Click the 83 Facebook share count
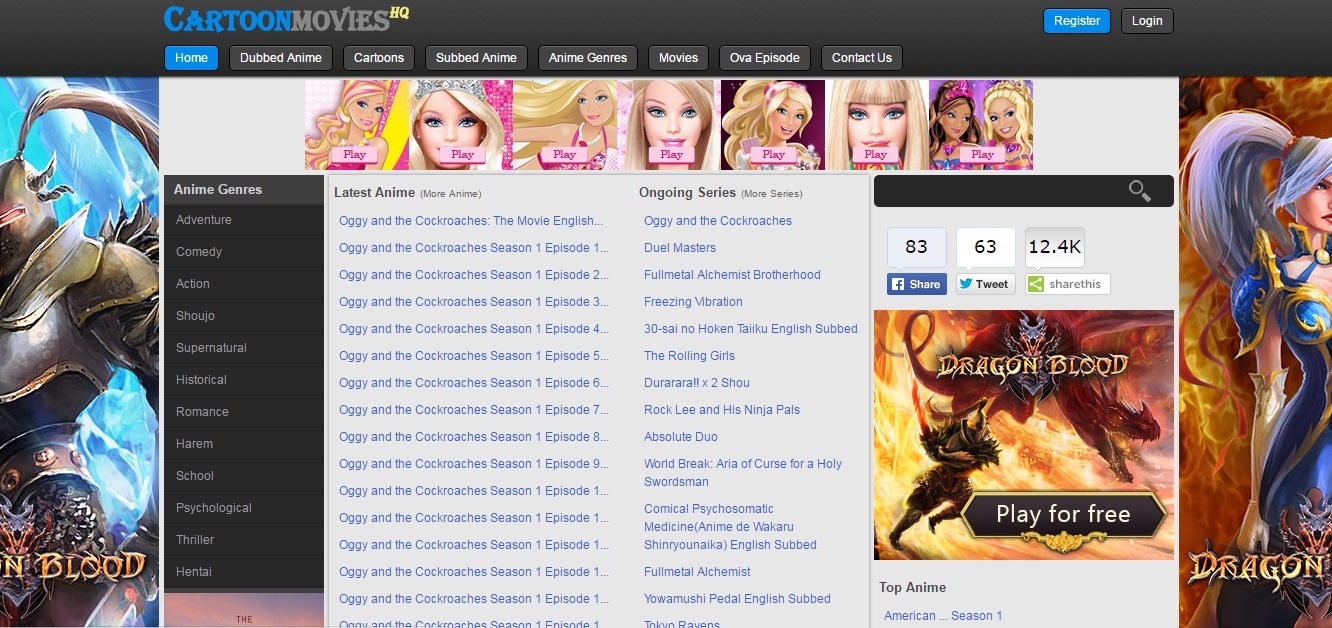 tap(916, 247)
